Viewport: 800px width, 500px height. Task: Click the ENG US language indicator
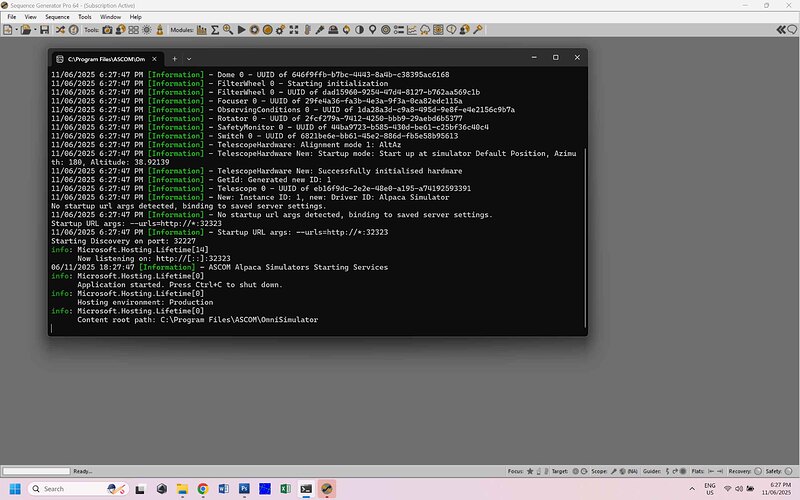click(710, 489)
